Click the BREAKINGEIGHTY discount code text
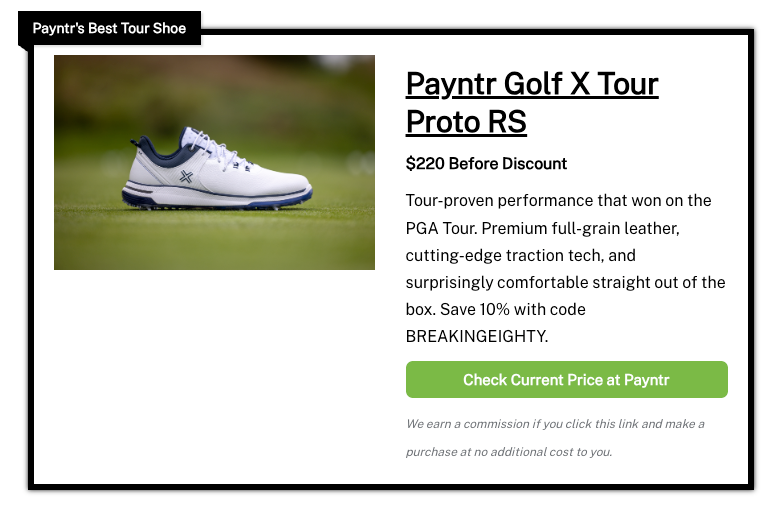Image resolution: width=775 pixels, height=505 pixels. click(476, 337)
